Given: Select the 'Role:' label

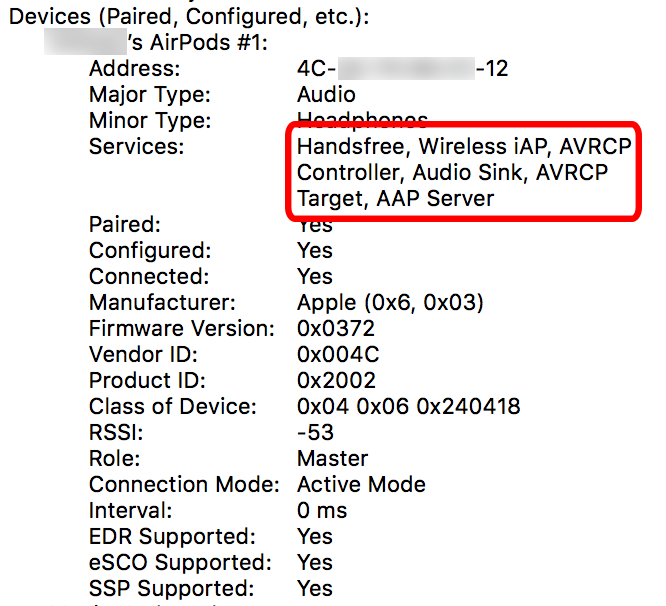Looking at the screenshot, I should [115, 458].
